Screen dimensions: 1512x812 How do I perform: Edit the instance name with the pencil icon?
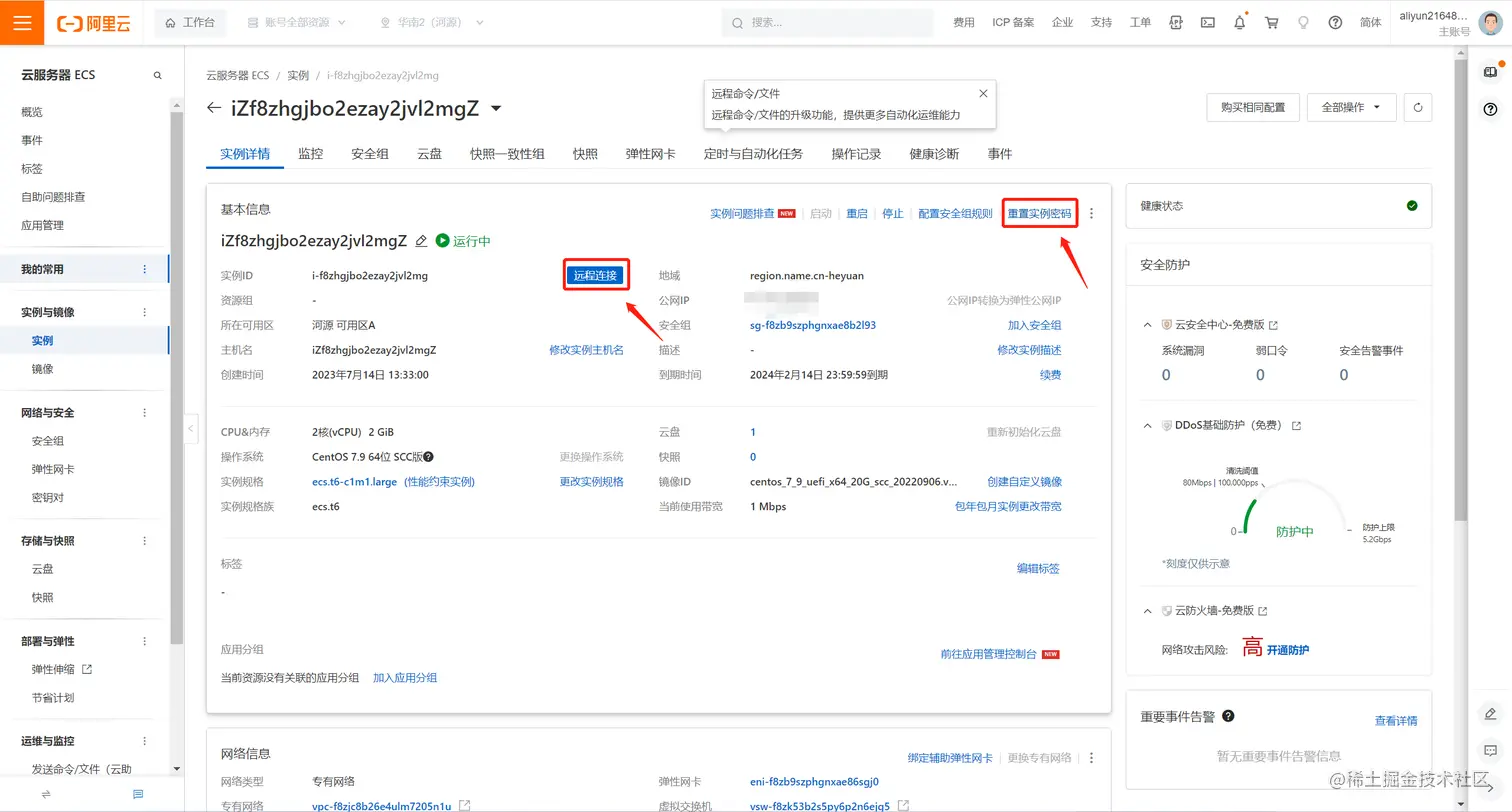[x=421, y=241]
